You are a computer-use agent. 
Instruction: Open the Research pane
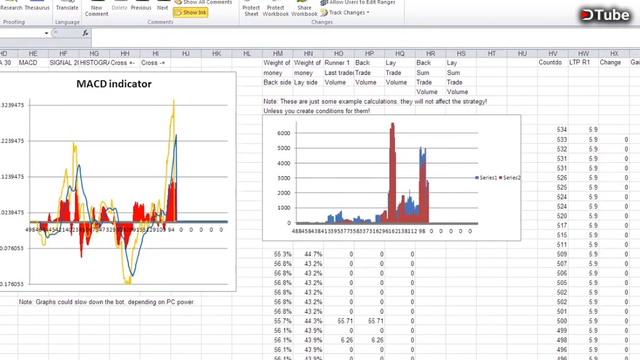[11, 6]
